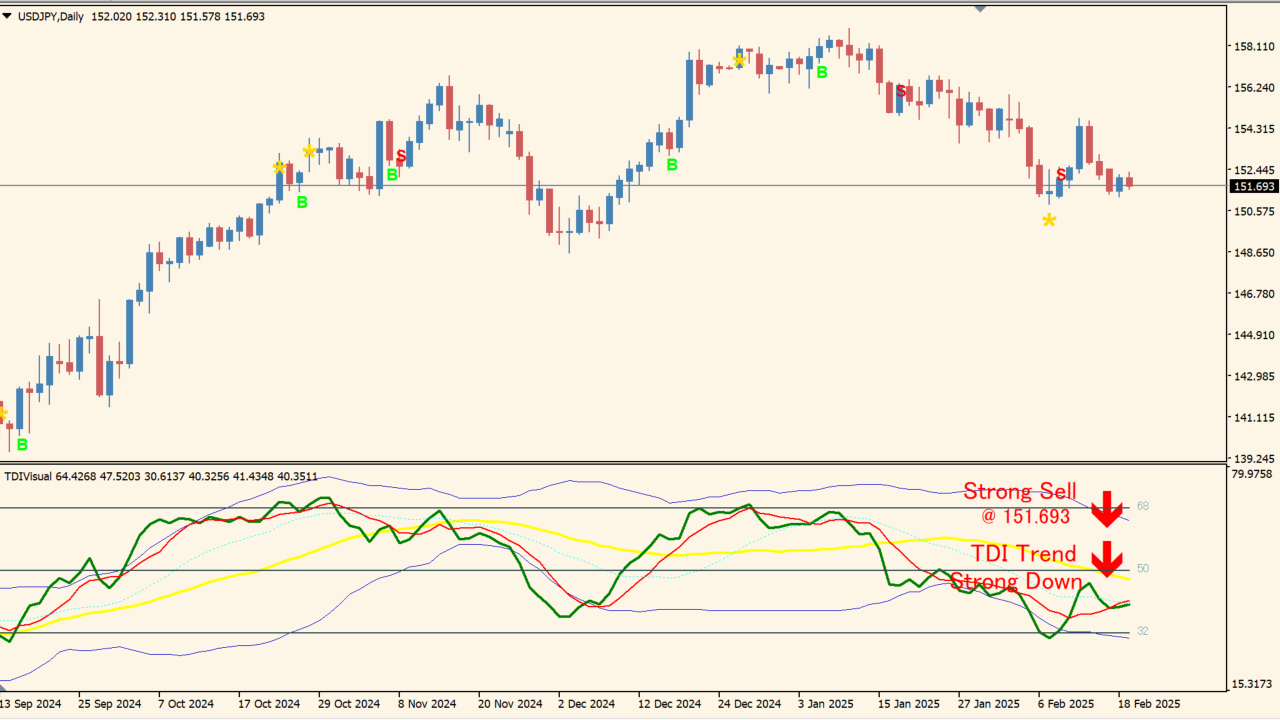The image size is (1280, 720).
Task: Click the 50 level label in the indicator
Action: click(1143, 568)
